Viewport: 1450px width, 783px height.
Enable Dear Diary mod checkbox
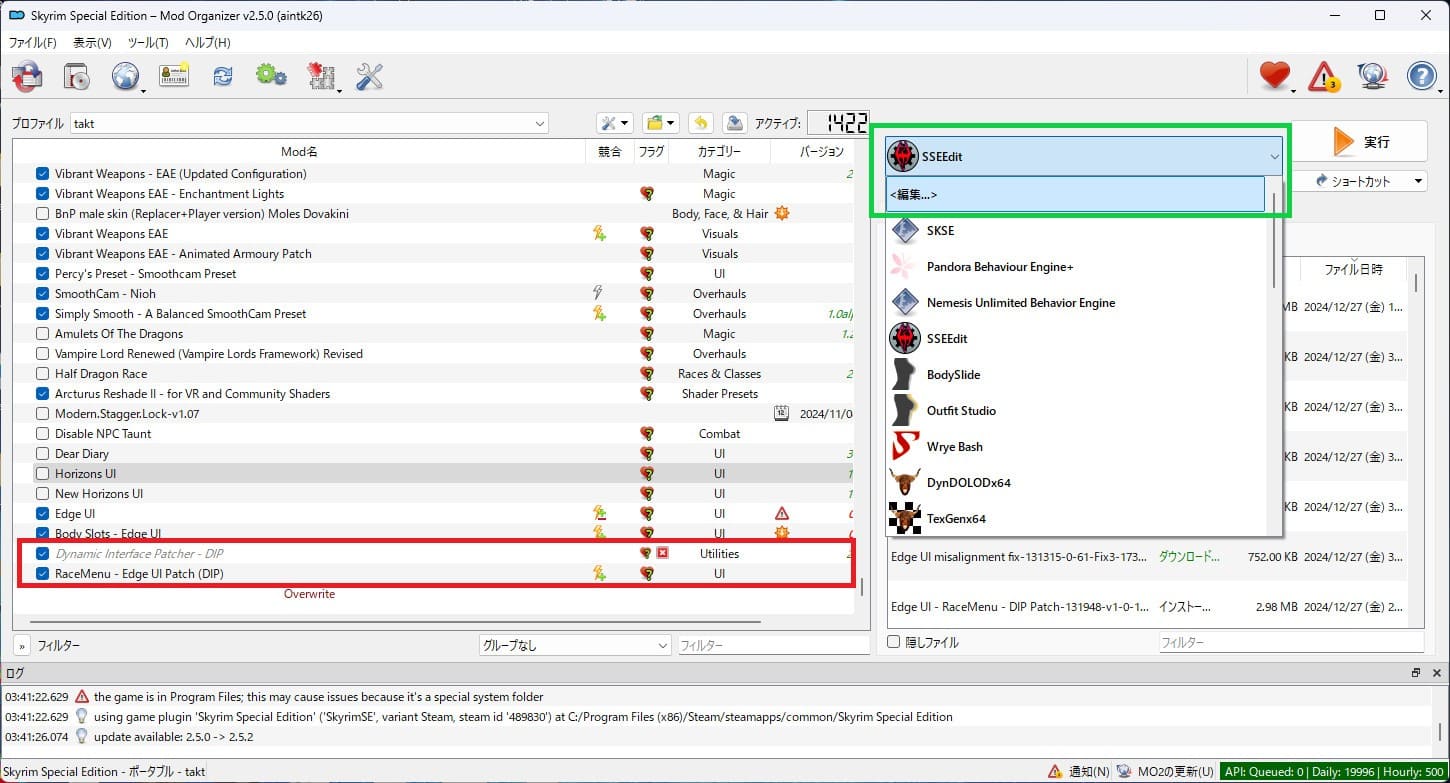tap(42, 454)
